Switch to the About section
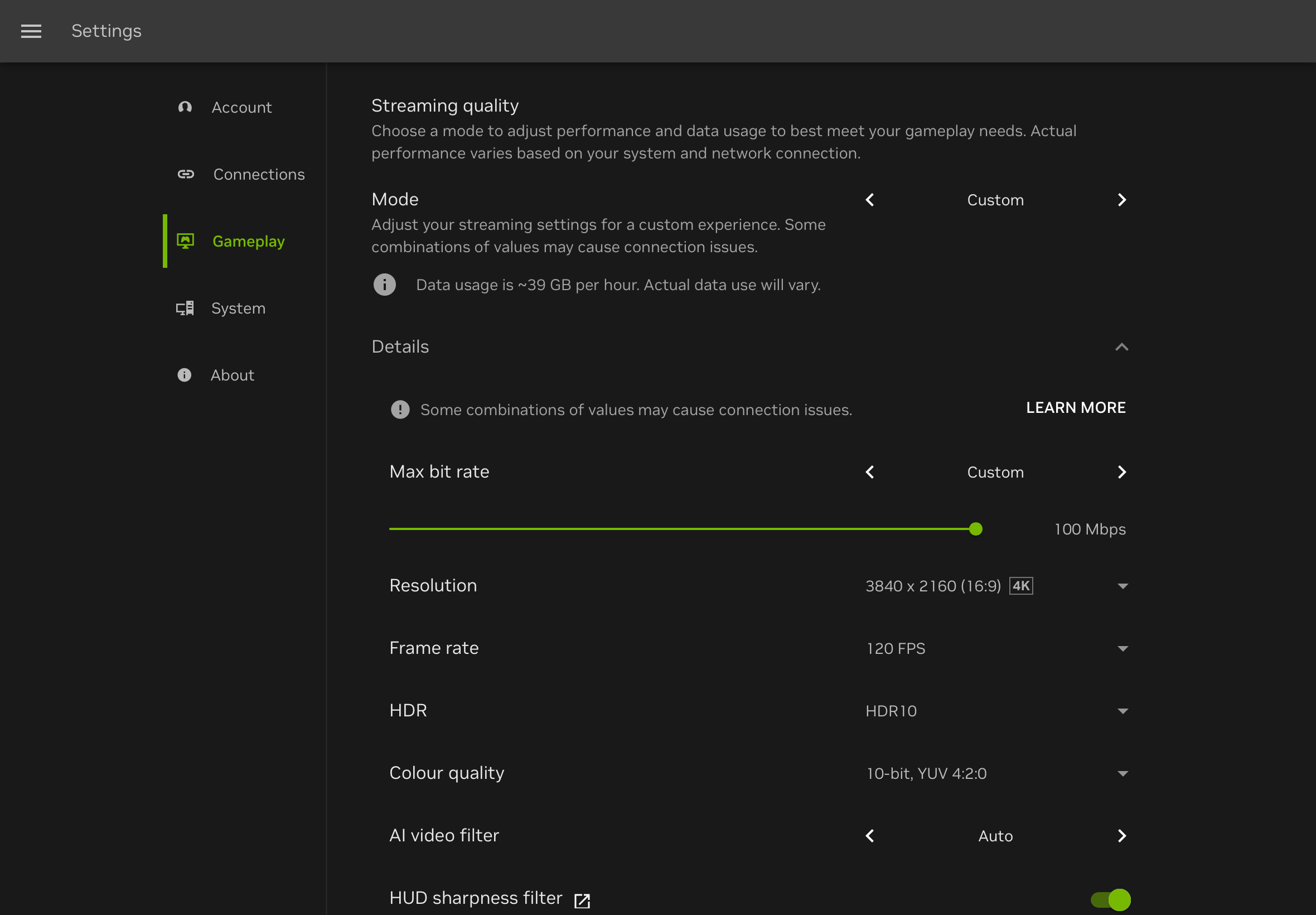The width and height of the screenshot is (1316, 915). click(x=232, y=374)
